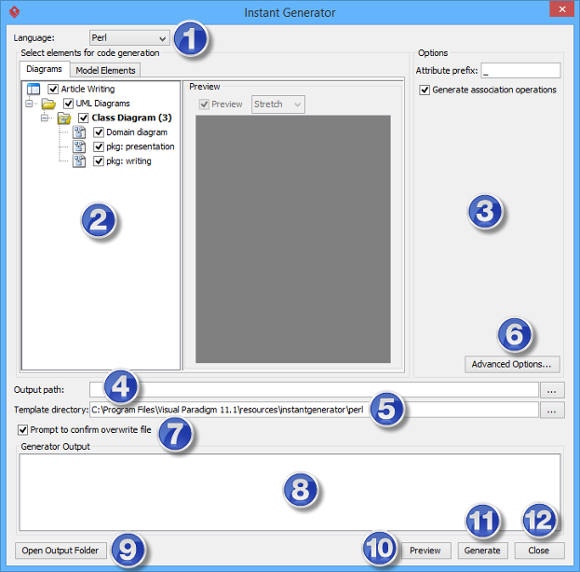The width and height of the screenshot is (580, 572).
Task: Browse for Template directory with ellipsis button
Action: pyautogui.click(x=552, y=410)
